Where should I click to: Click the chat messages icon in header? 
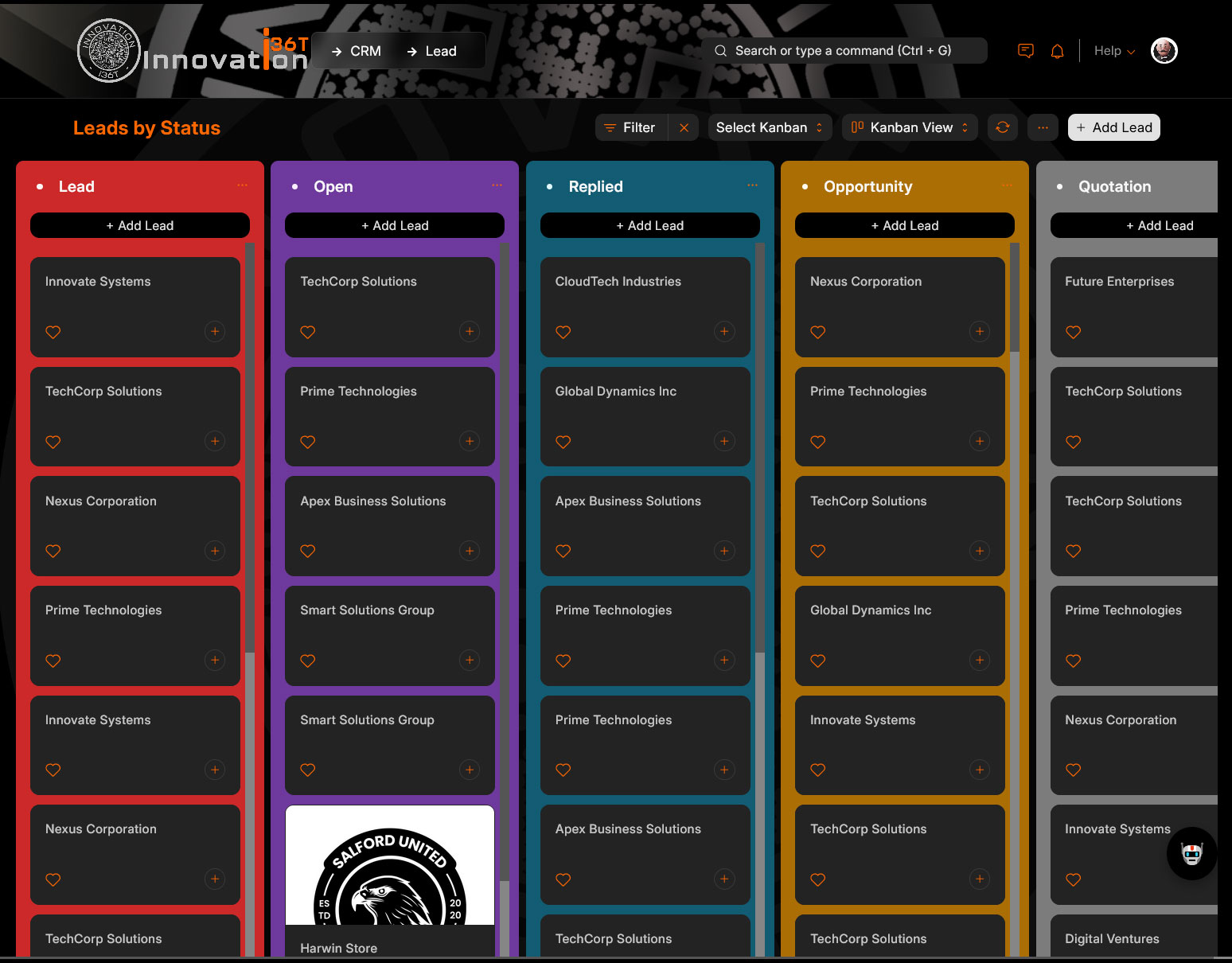[1026, 51]
